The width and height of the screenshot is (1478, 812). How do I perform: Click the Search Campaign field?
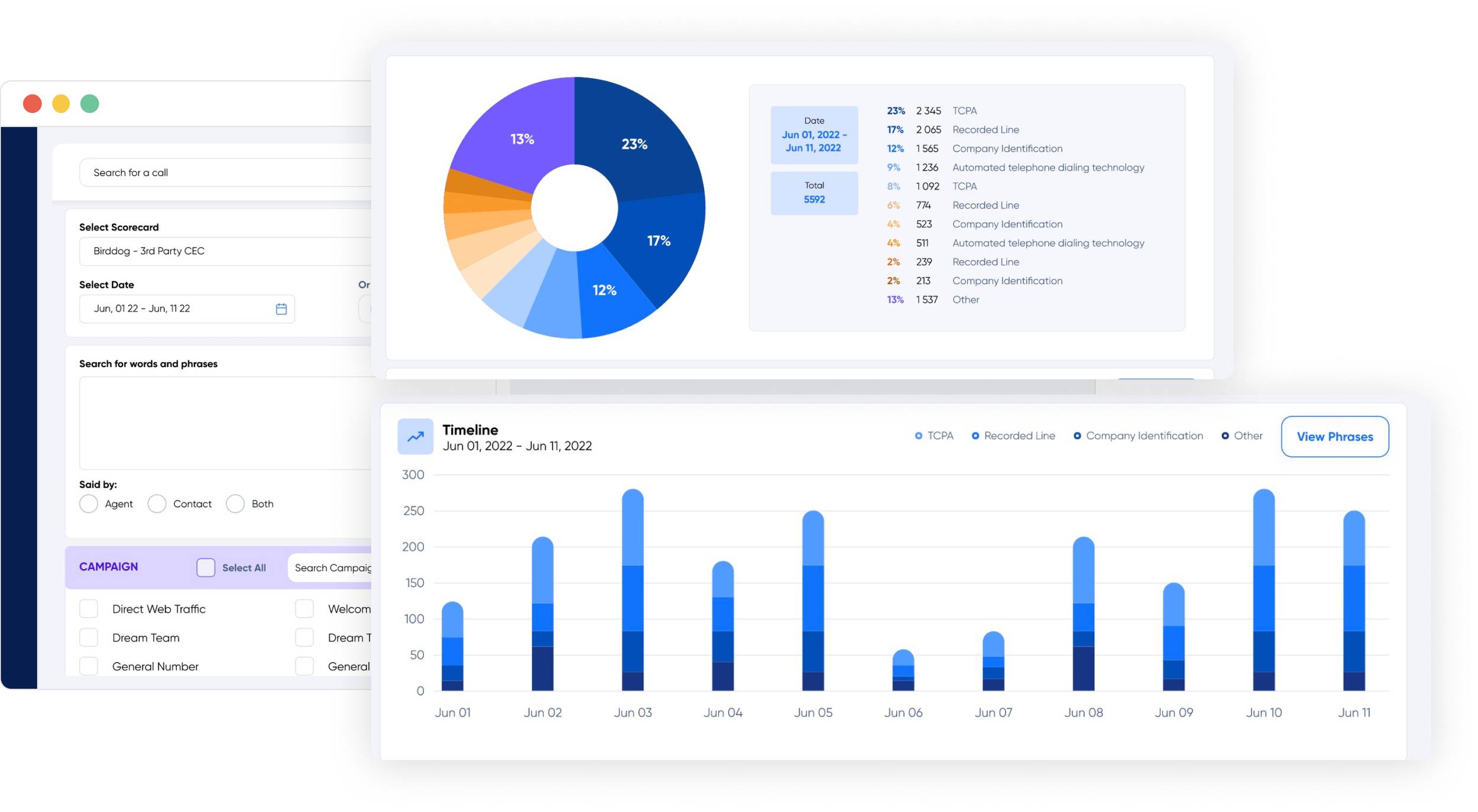point(331,568)
